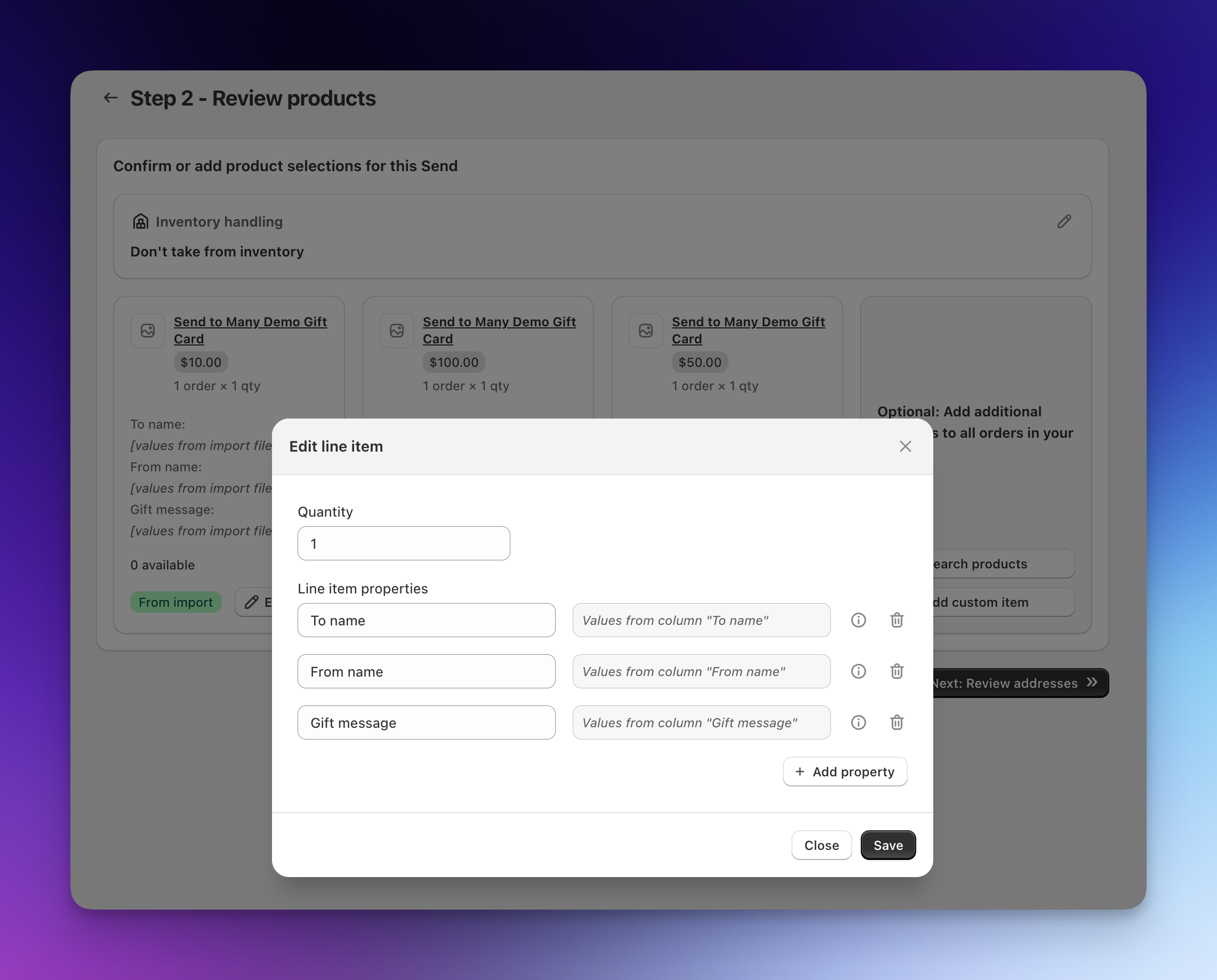This screenshot has height=980, width=1217.
Task: Click the $100.00 gift card image placeholder
Action: point(397,330)
